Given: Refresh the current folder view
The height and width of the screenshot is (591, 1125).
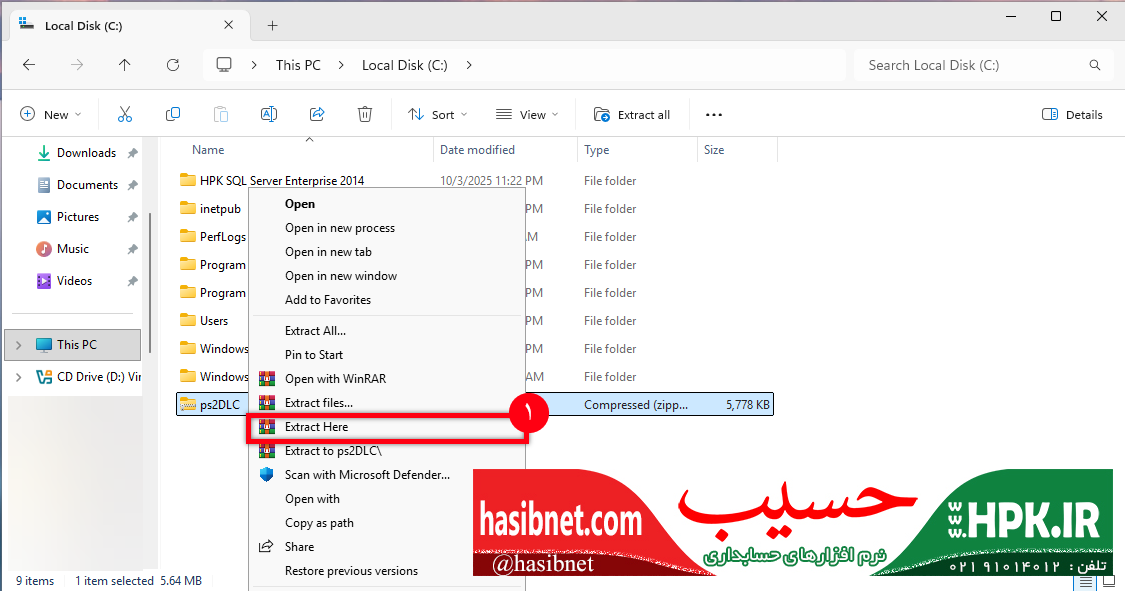Looking at the screenshot, I should point(173,65).
